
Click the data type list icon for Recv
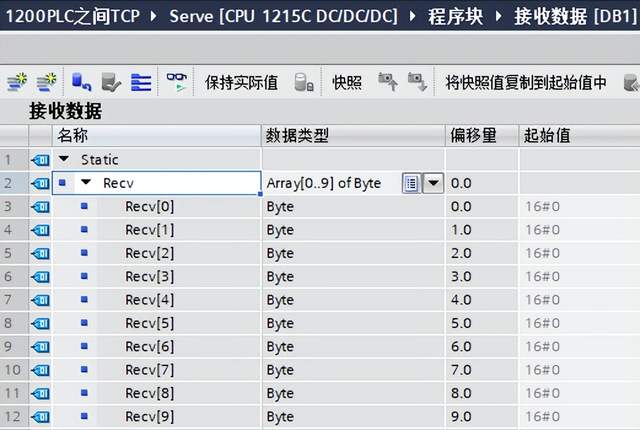coord(411,184)
